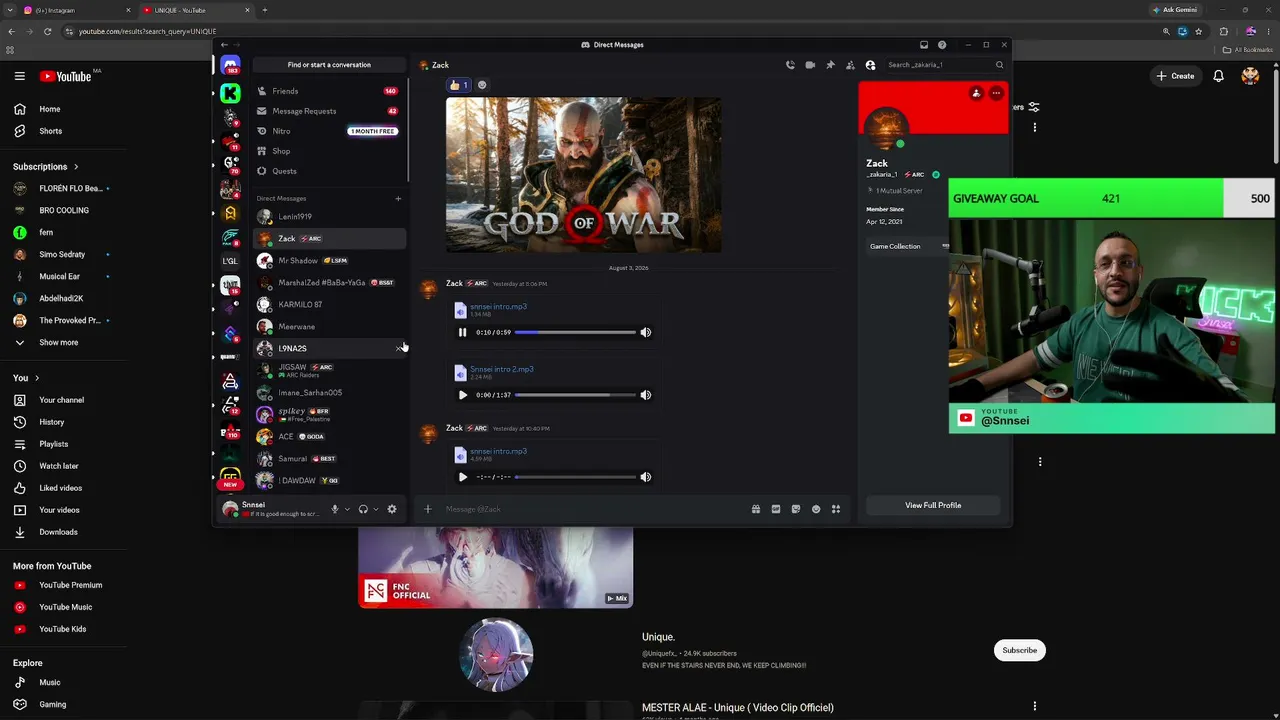
Task: Download the Snnsei intro 2.mp3 file link
Action: [501, 369]
